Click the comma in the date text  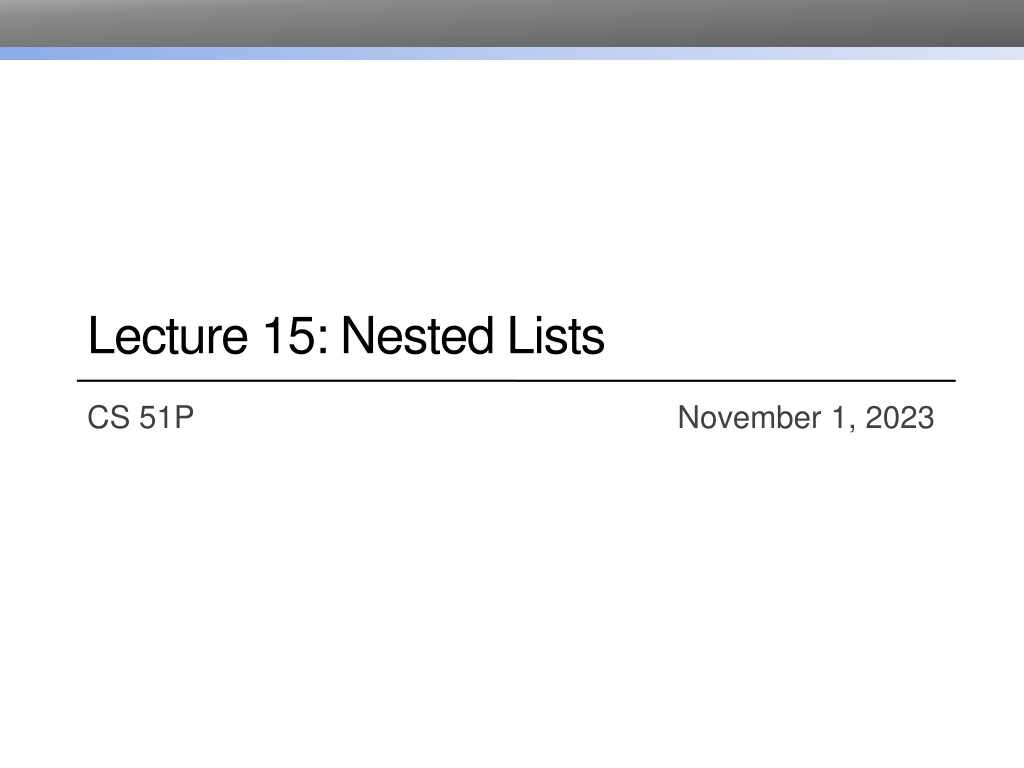(x=851, y=426)
